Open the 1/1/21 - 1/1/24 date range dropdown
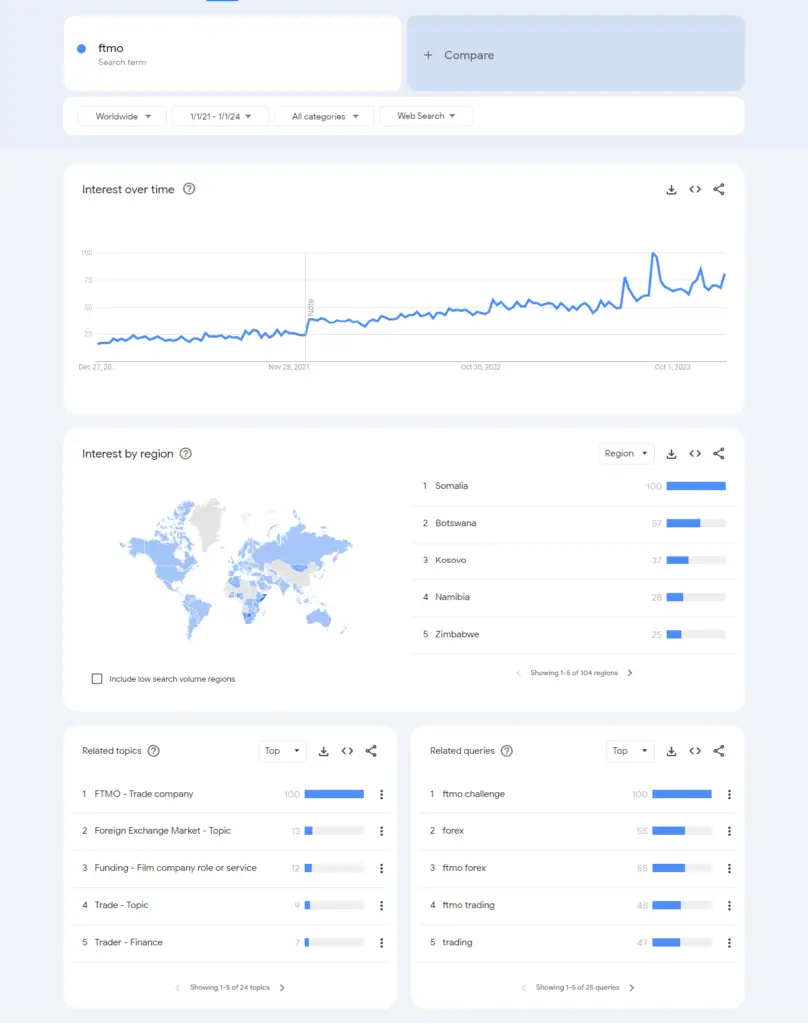808x1024 pixels. pyautogui.click(x=220, y=116)
